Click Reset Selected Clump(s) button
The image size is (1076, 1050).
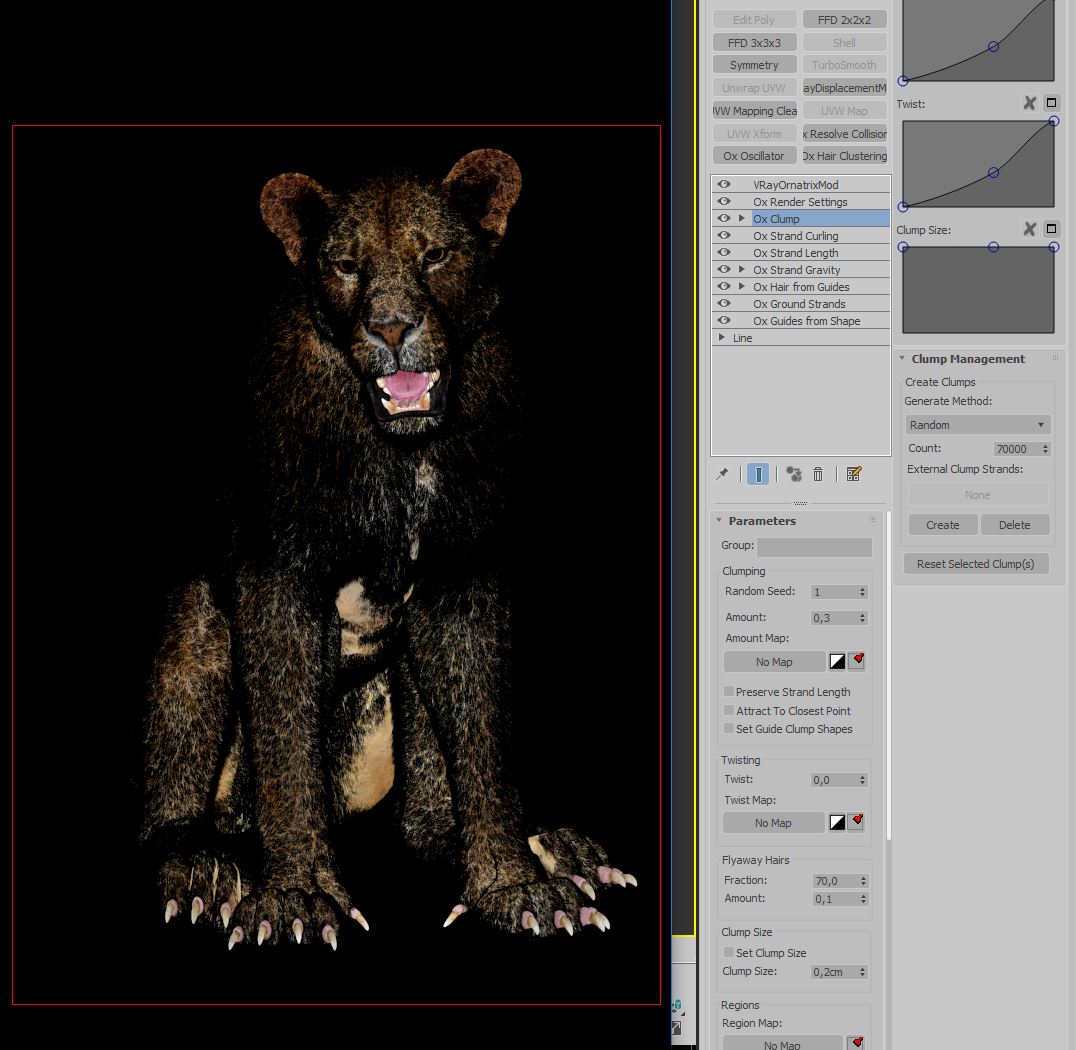click(x=975, y=564)
